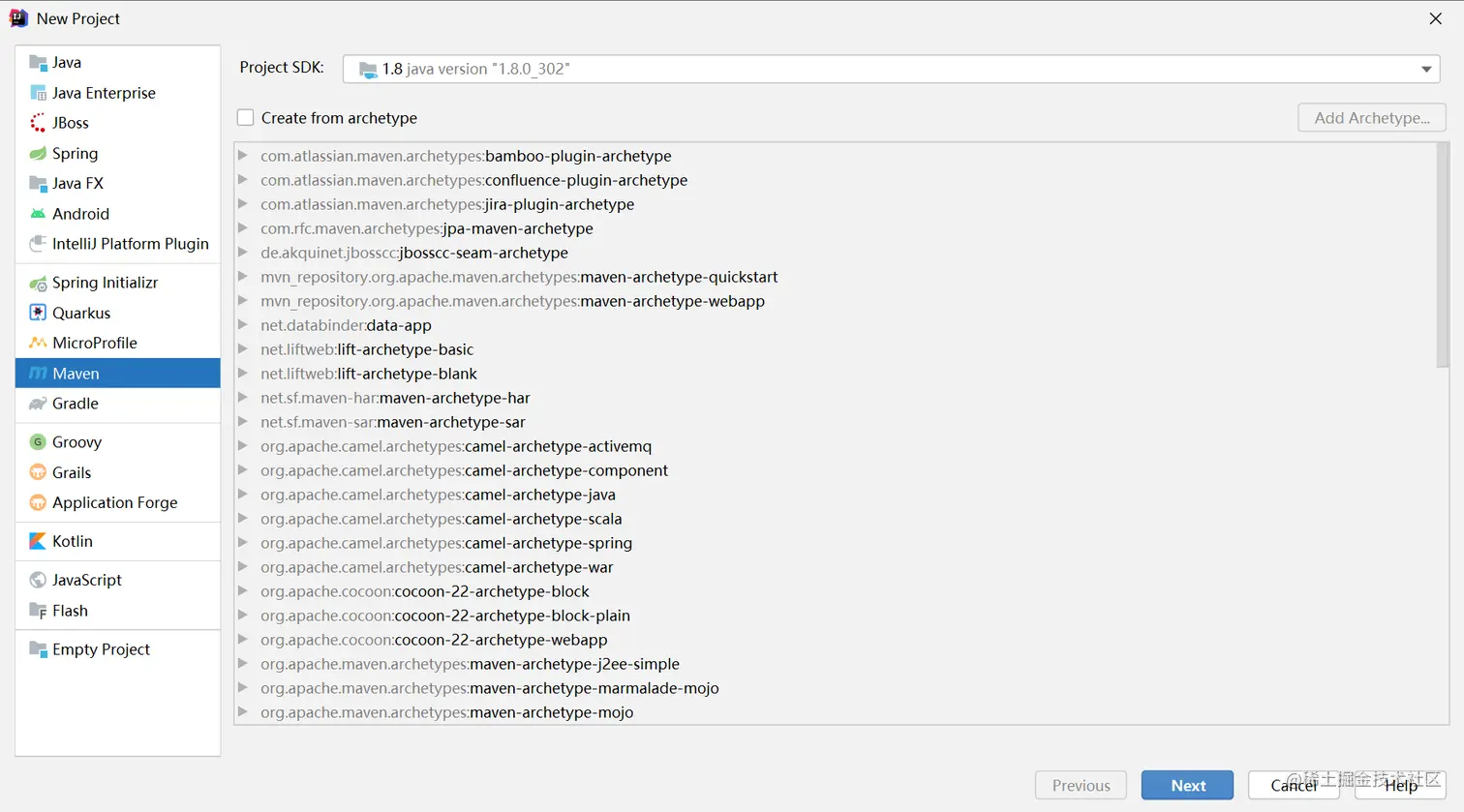Select maven-archetype-marmalade-mojo row

pyautogui.click(x=836, y=688)
